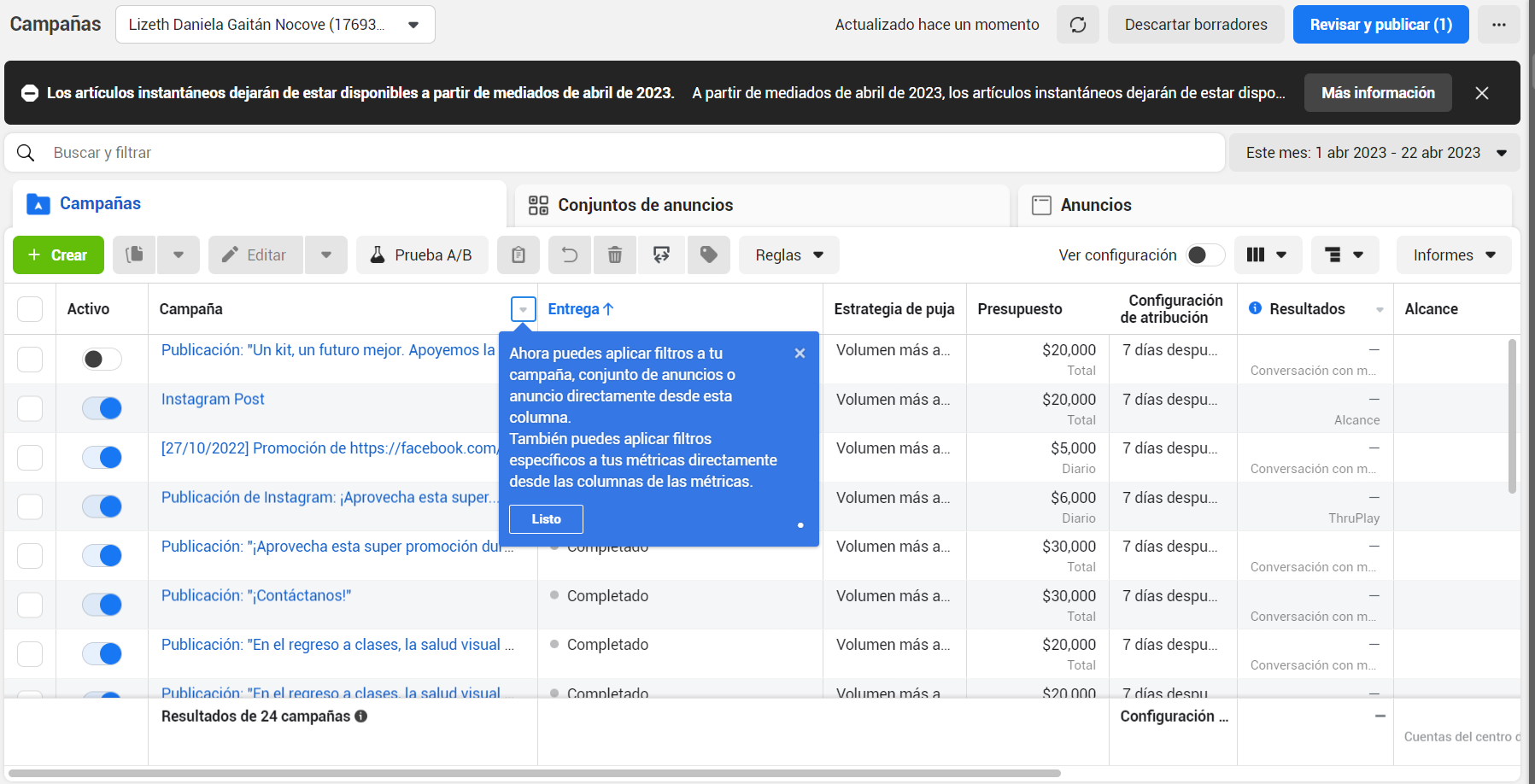Click the export/share arrows icon
This screenshot has height=784, width=1535.
(x=661, y=255)
